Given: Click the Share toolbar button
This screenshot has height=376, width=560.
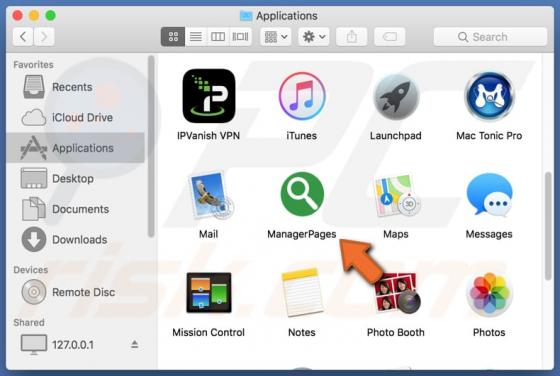Looking at the screenshot, I should tap(351, 36).
